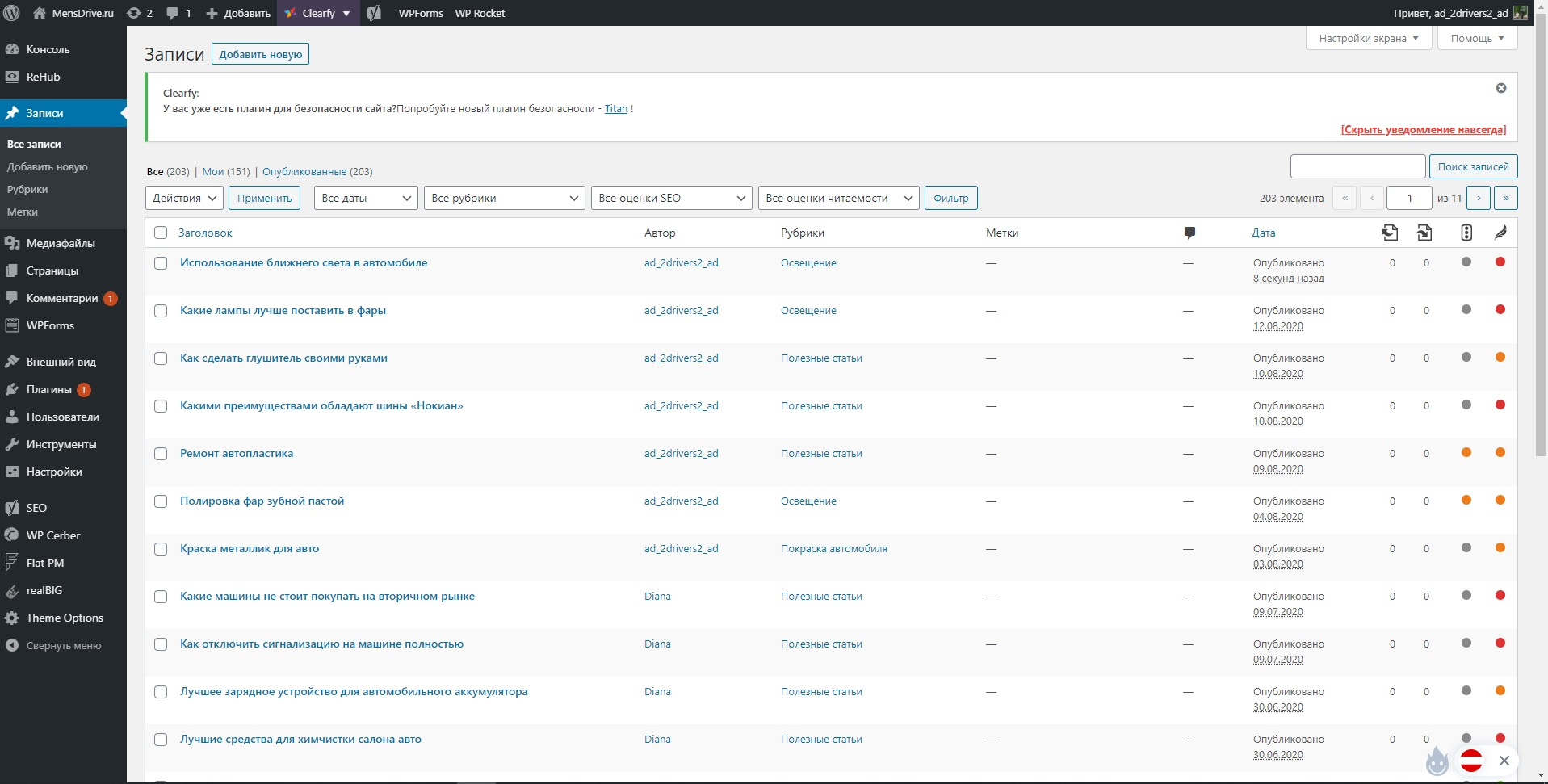The height and width of the screenshot is (784, 1548).
Task: Expand the 'Все рубрики' category filter
Action: click(504, 198)
